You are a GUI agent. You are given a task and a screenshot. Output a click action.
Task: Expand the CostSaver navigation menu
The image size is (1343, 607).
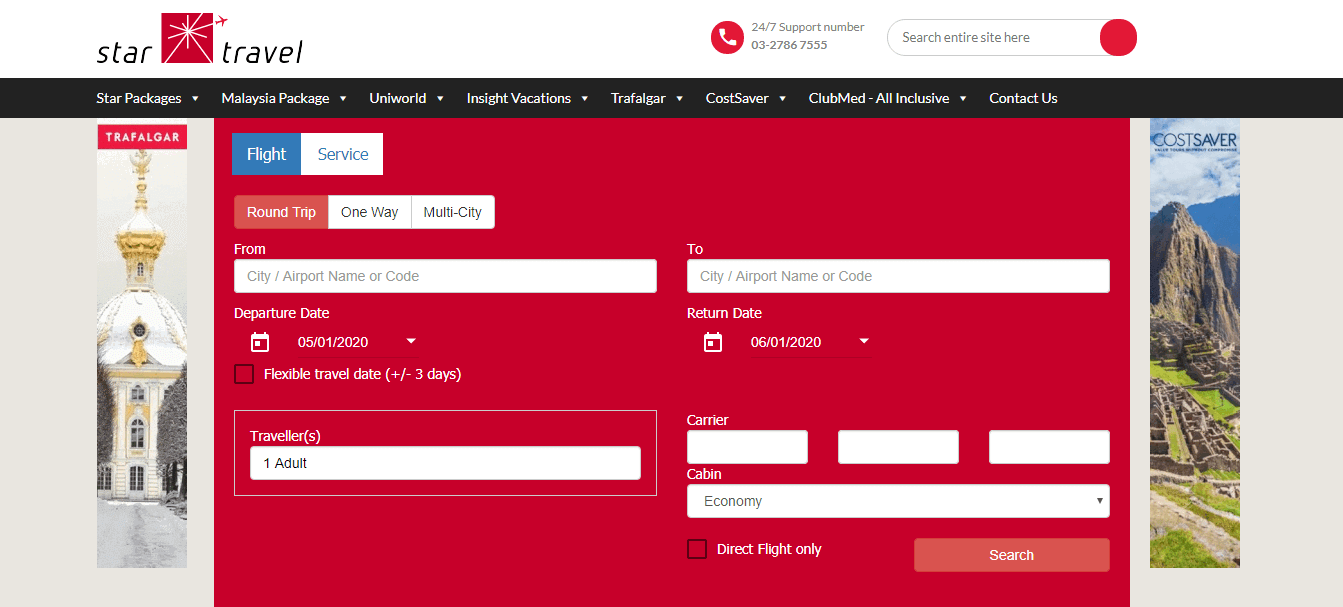click(746, 98)
